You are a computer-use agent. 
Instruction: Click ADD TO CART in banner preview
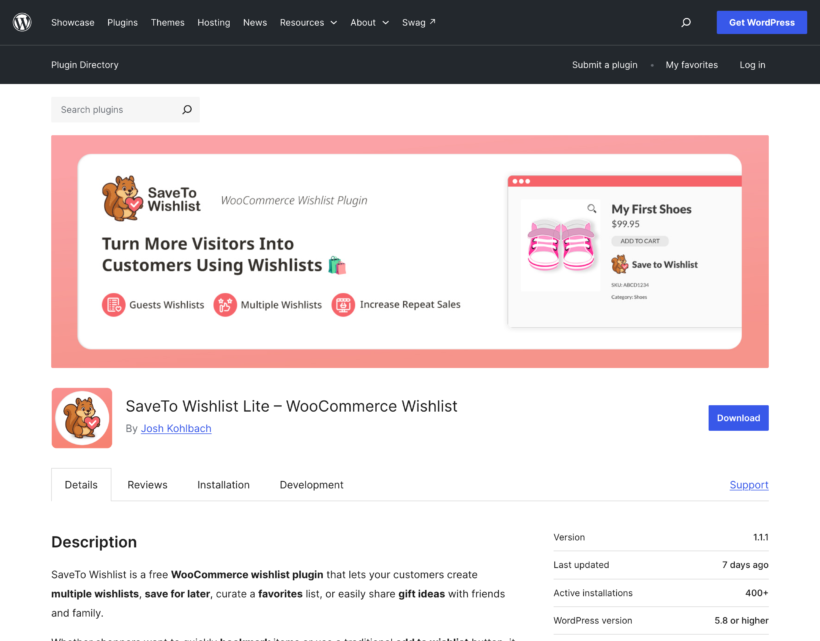coord(640,241)
